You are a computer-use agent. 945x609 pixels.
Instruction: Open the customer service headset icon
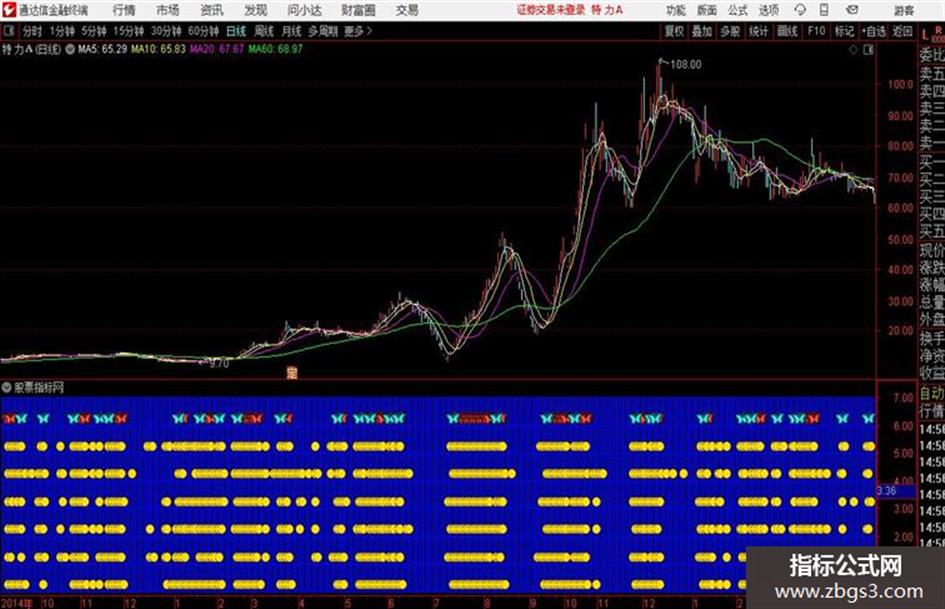[800, 10]
